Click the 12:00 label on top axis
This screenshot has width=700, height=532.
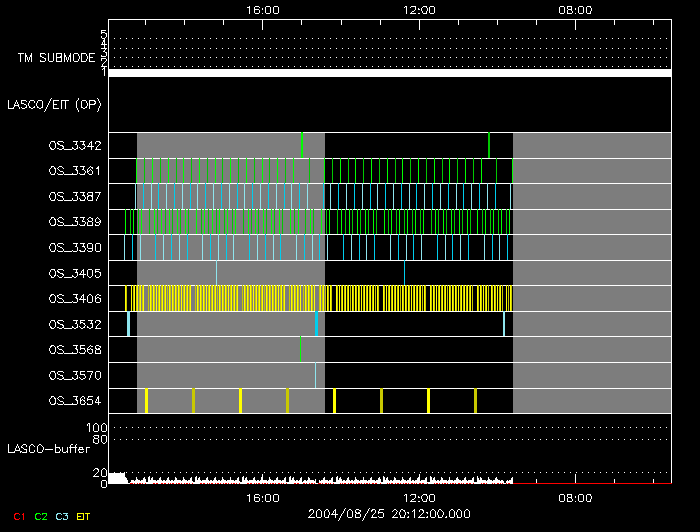coord(418,9)
